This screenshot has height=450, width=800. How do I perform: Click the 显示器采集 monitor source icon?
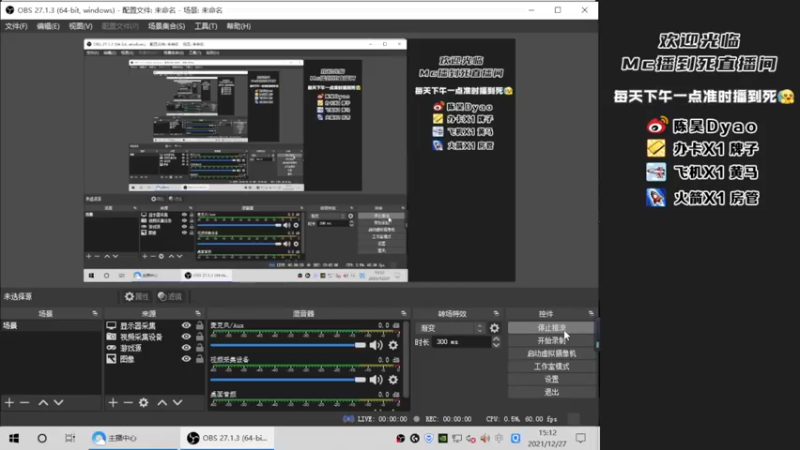pyautogui.click(x=111, y=326)
